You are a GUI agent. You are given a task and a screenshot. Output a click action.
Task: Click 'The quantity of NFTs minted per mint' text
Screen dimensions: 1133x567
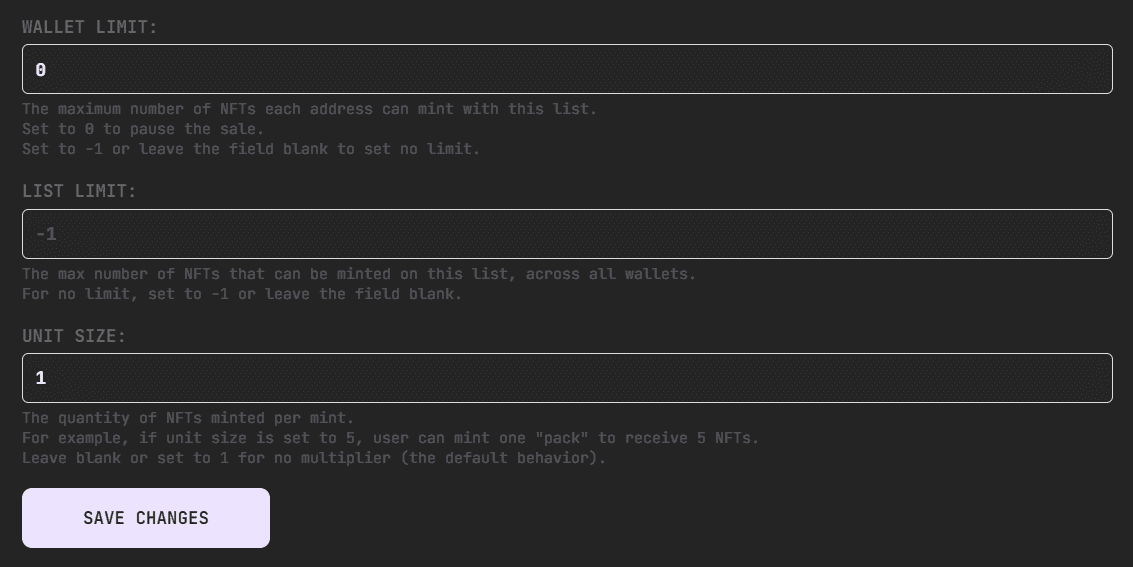[188, 418]
